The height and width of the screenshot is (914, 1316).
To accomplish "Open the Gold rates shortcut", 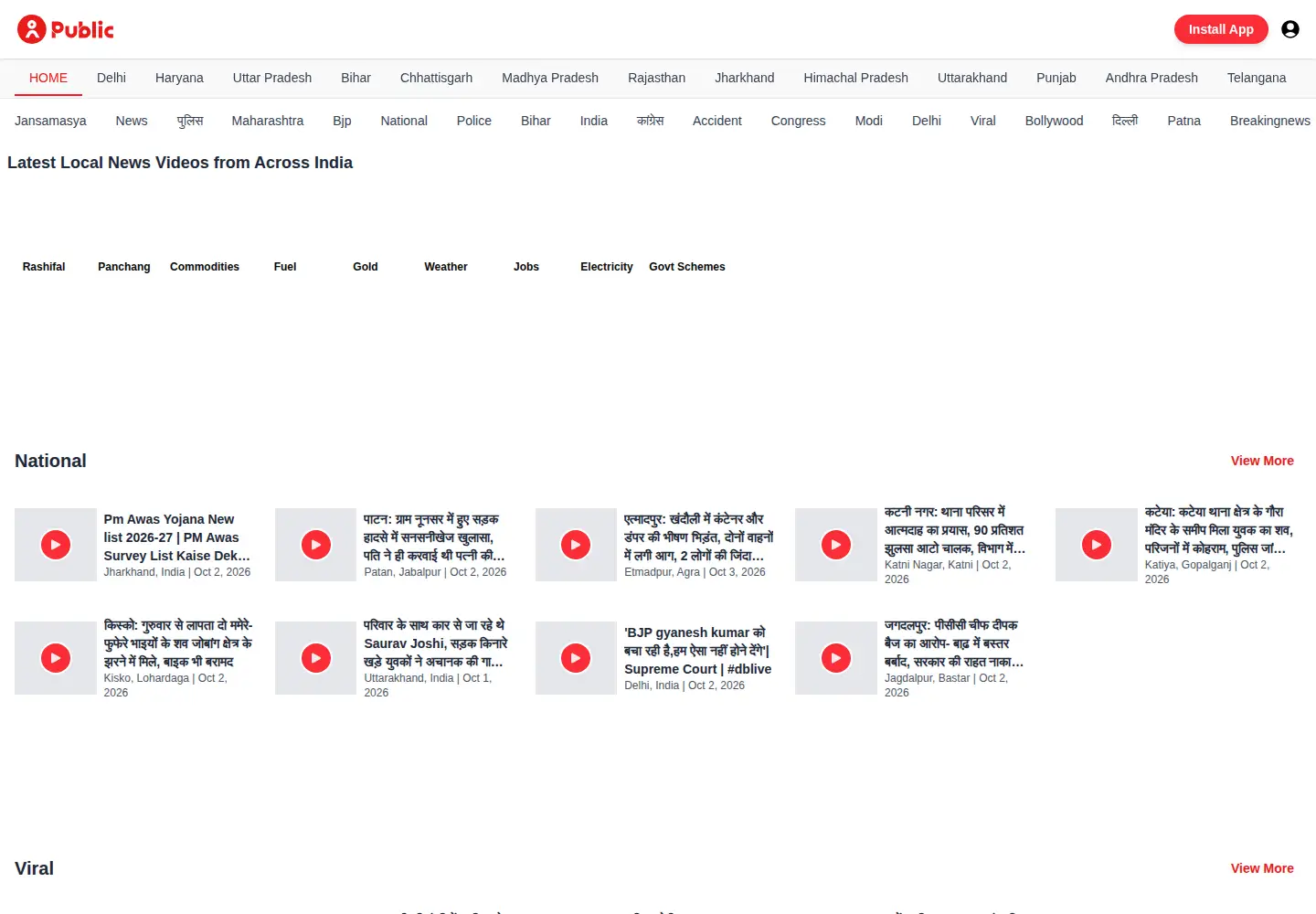I will tap(366, 267).
